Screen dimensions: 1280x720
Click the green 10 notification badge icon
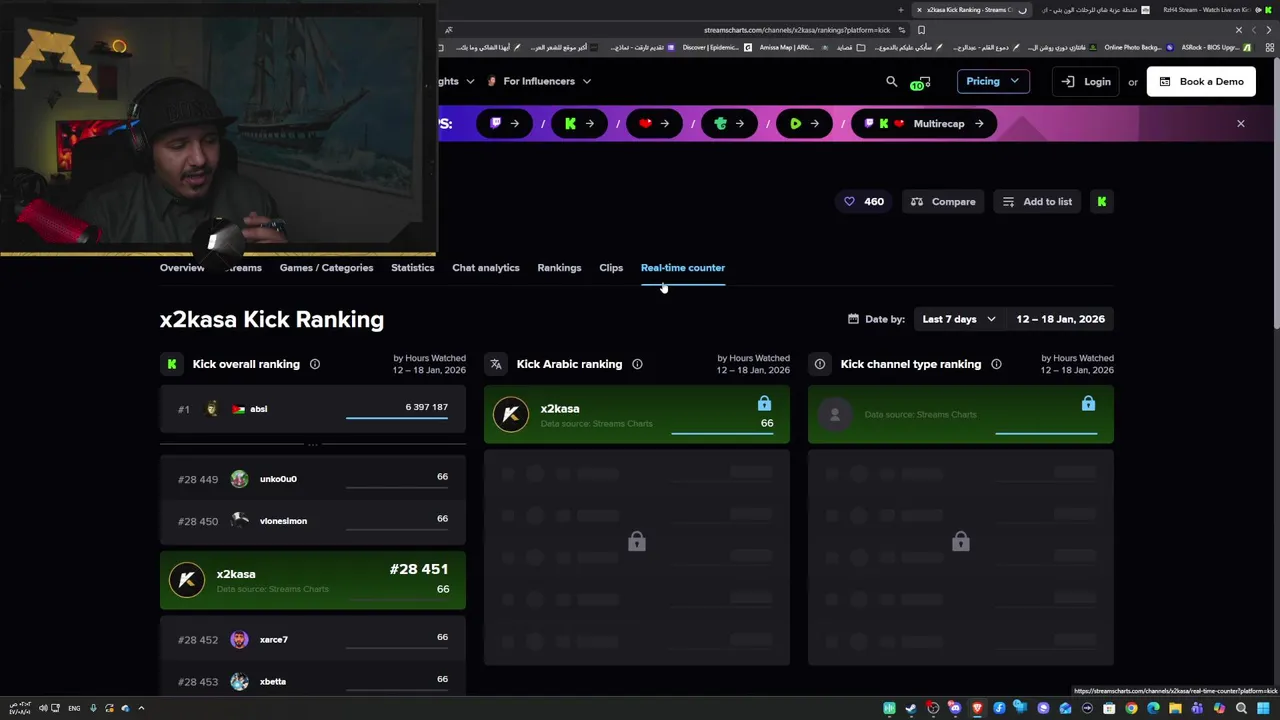(x=920, y=83)
